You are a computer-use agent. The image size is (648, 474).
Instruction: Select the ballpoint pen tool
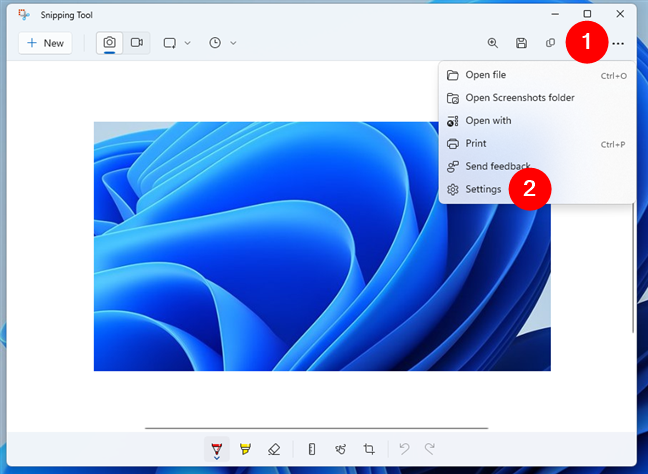tap(217, 449)
